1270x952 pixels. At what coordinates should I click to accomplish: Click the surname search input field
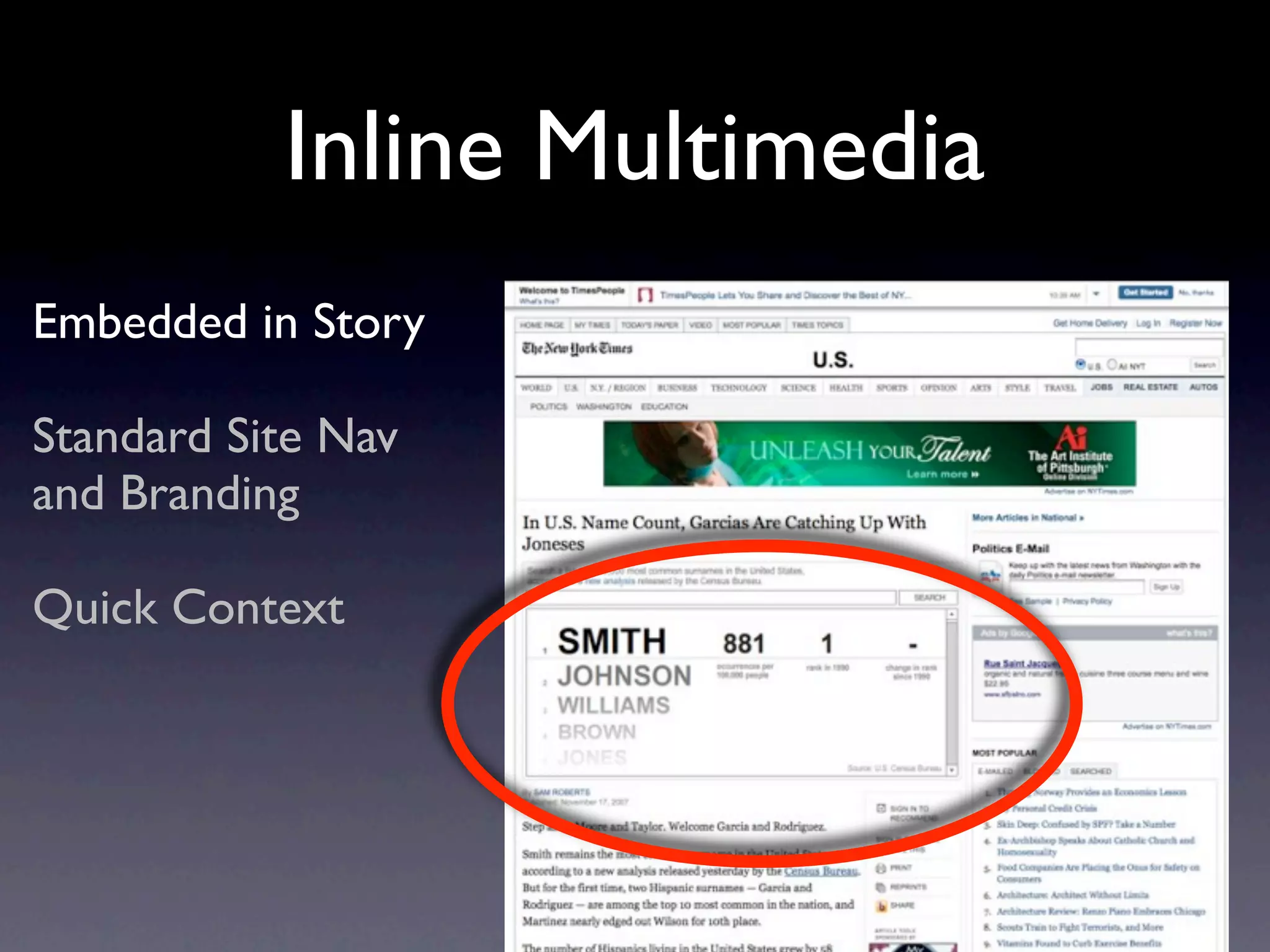point(711,597)
